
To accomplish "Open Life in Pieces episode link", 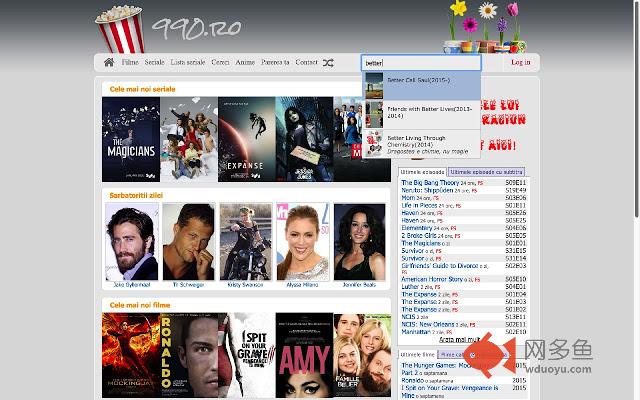I will [419, 205].
